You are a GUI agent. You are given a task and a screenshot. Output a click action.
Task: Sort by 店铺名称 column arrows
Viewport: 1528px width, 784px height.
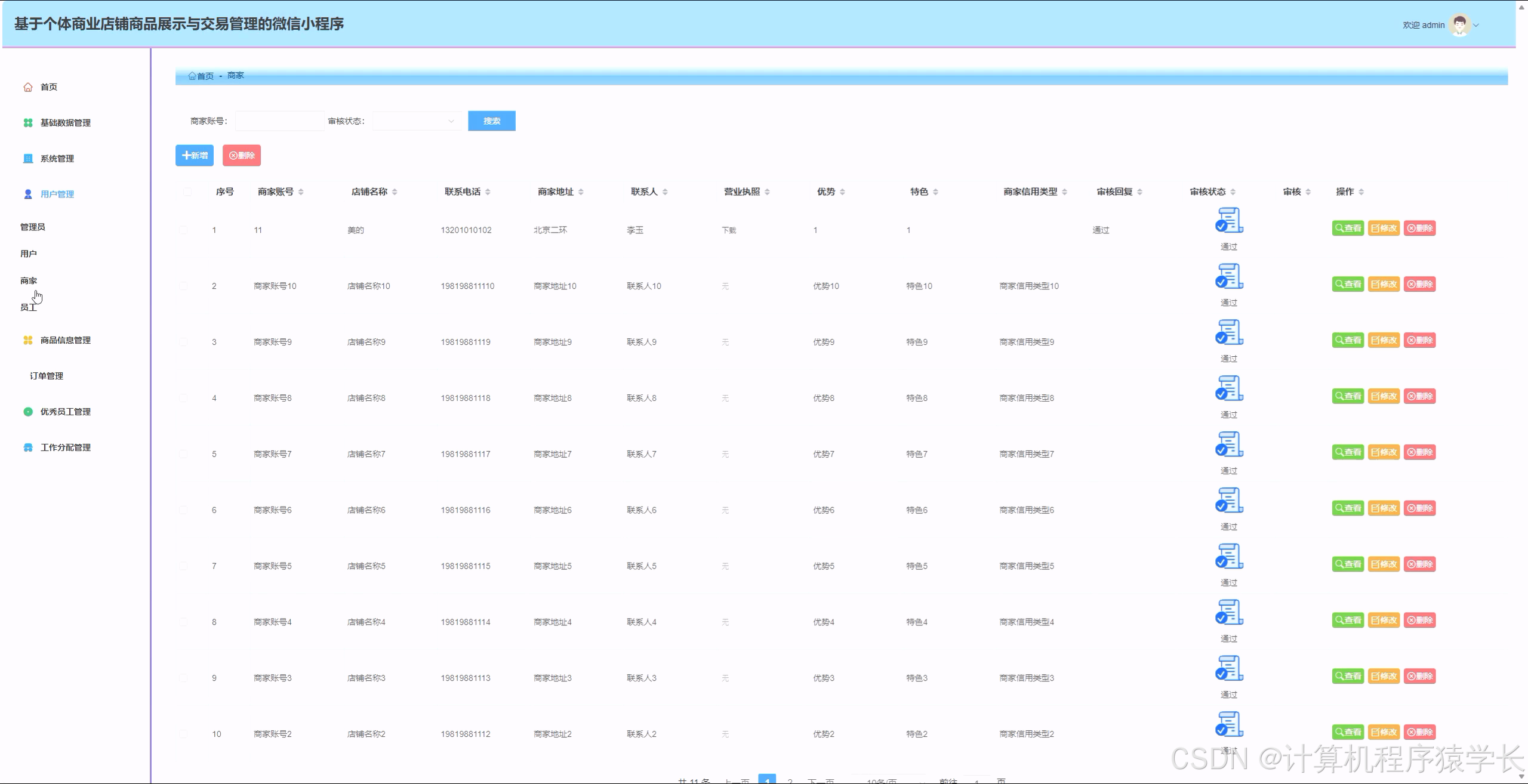(x=395, y=192)
